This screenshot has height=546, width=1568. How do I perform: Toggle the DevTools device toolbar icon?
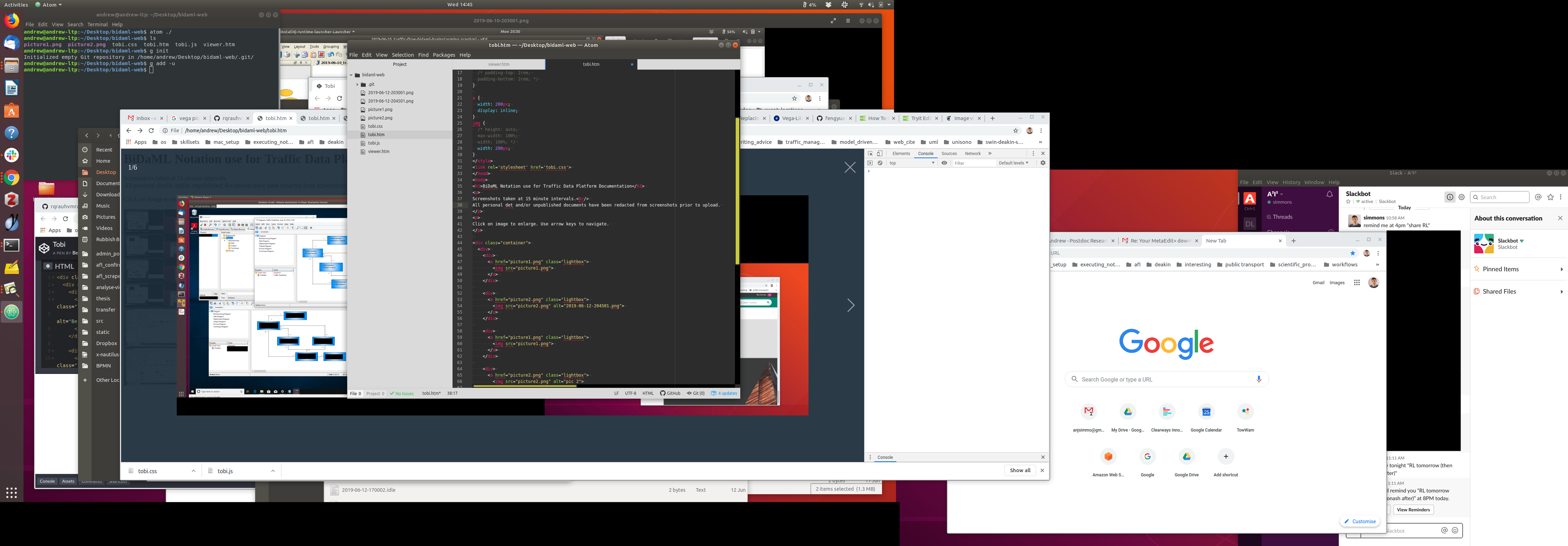pyautogui.click(x=880, y=153)
